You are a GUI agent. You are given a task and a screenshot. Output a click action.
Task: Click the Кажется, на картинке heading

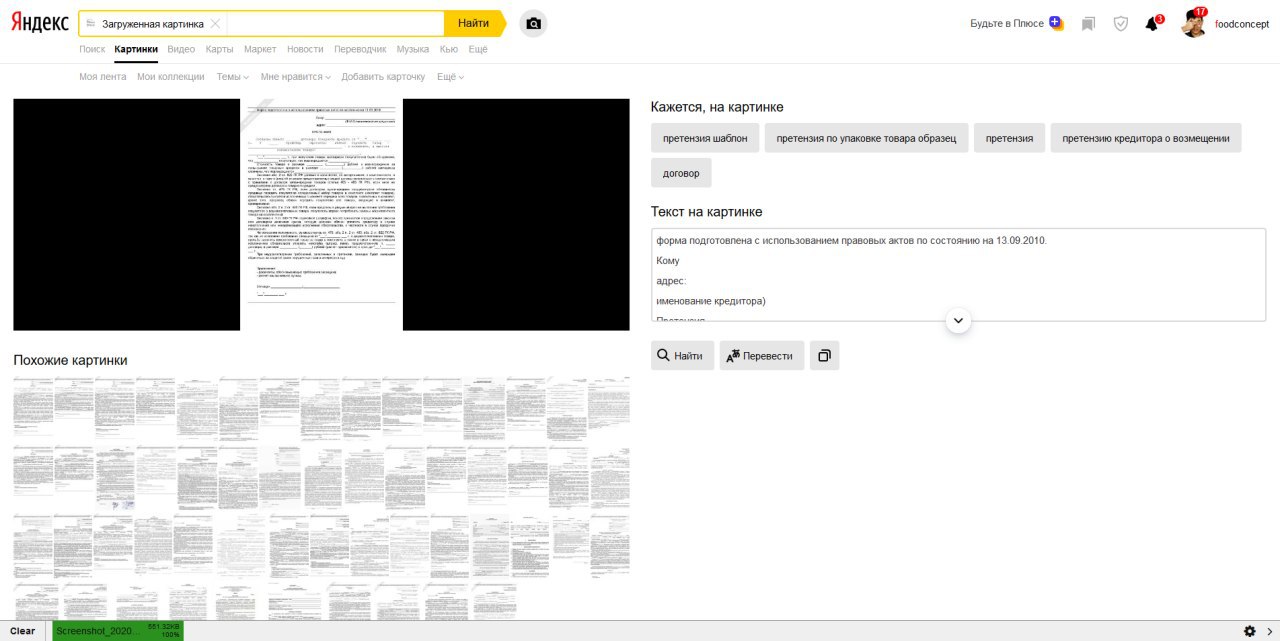[717, 107]
